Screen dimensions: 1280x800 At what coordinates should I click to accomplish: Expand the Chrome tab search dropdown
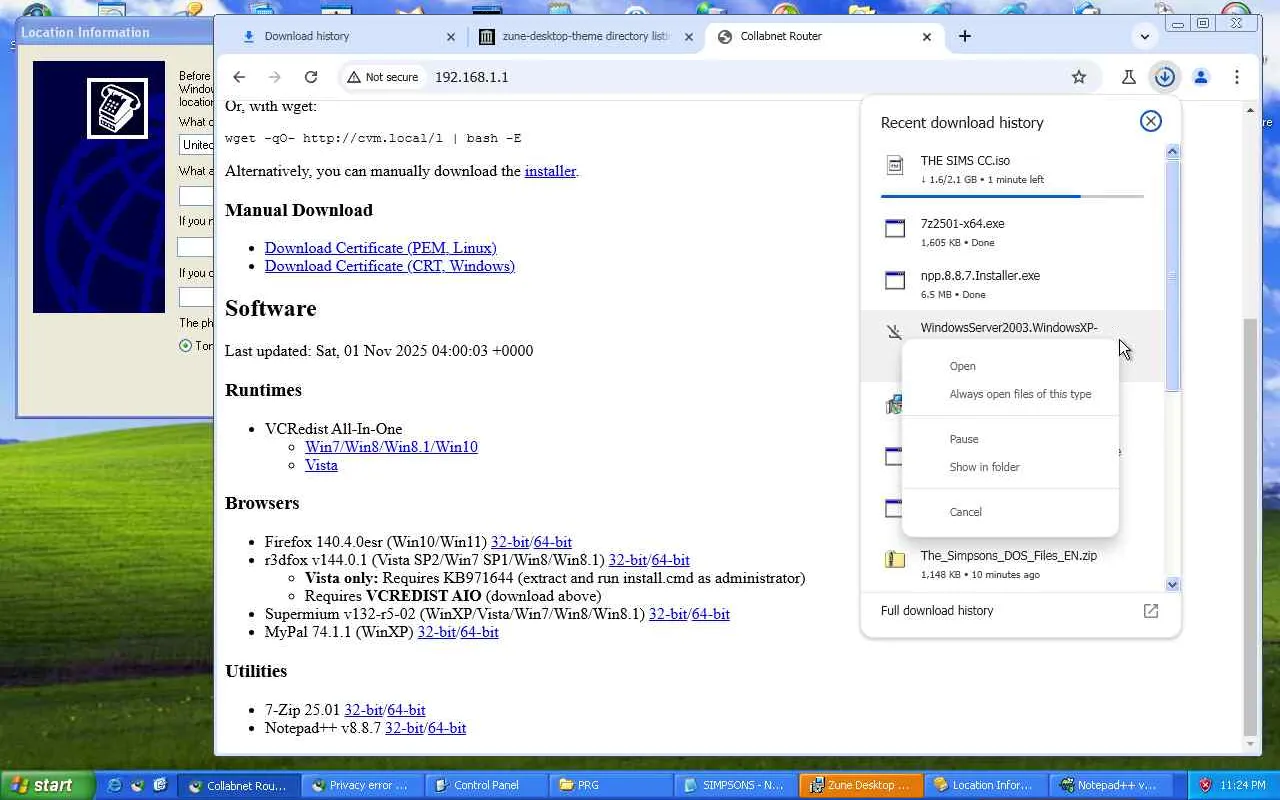pyautogui.click(x=1145, y=37)
